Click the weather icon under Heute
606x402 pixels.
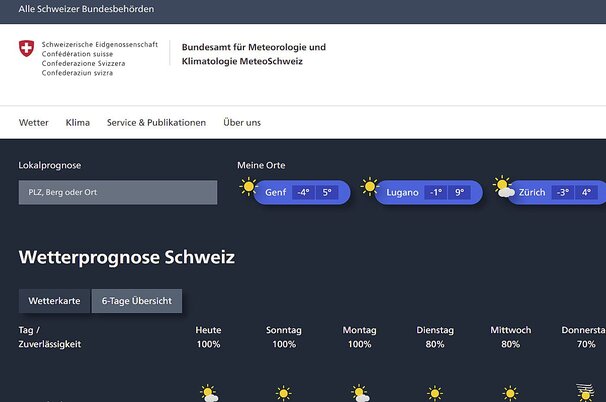pos(208,393)
